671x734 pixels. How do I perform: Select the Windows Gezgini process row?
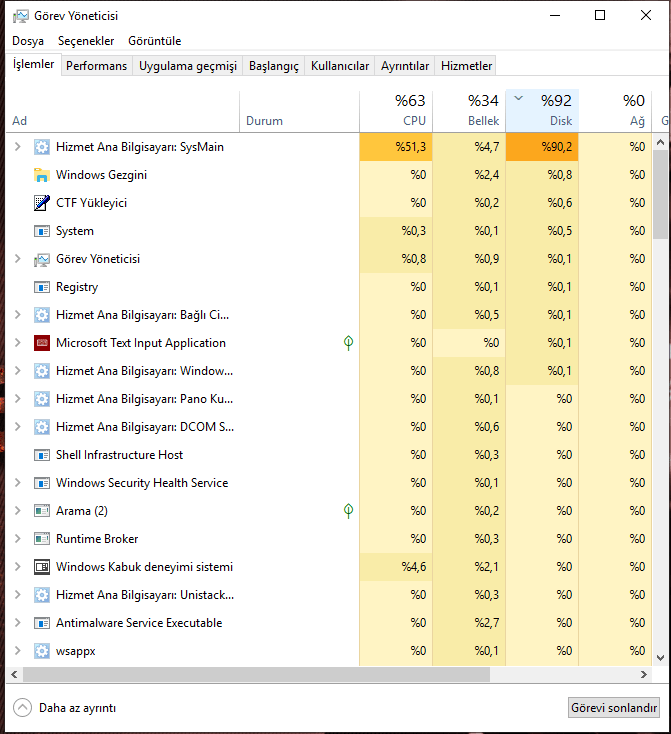pyautogui.click(x=329, y=175)
